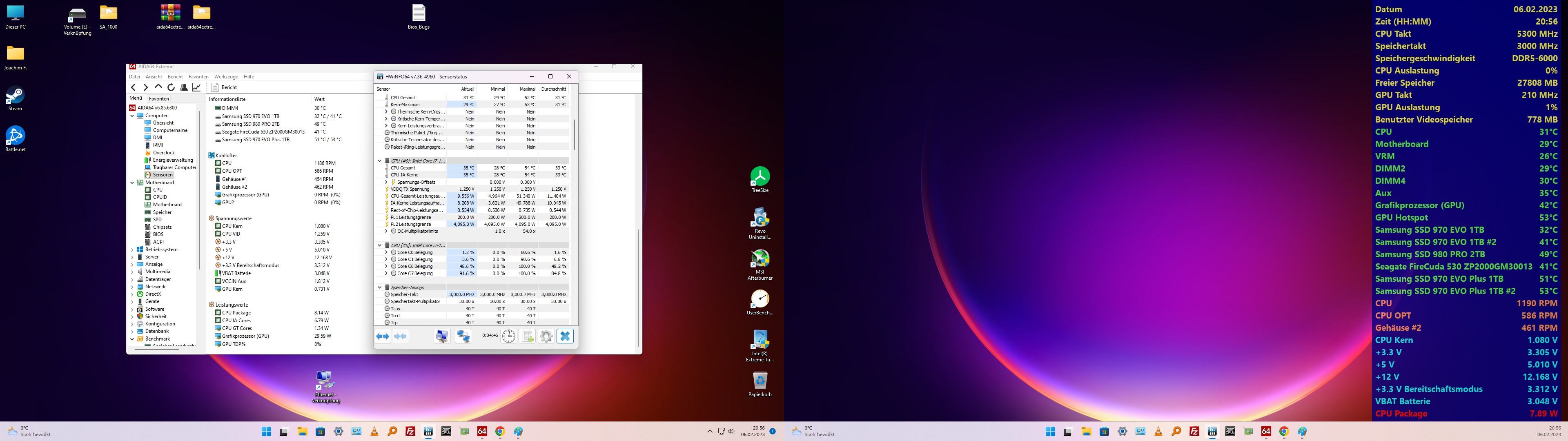
Task: Switch to the Menü tab in AIDA64
Action: 135,98
